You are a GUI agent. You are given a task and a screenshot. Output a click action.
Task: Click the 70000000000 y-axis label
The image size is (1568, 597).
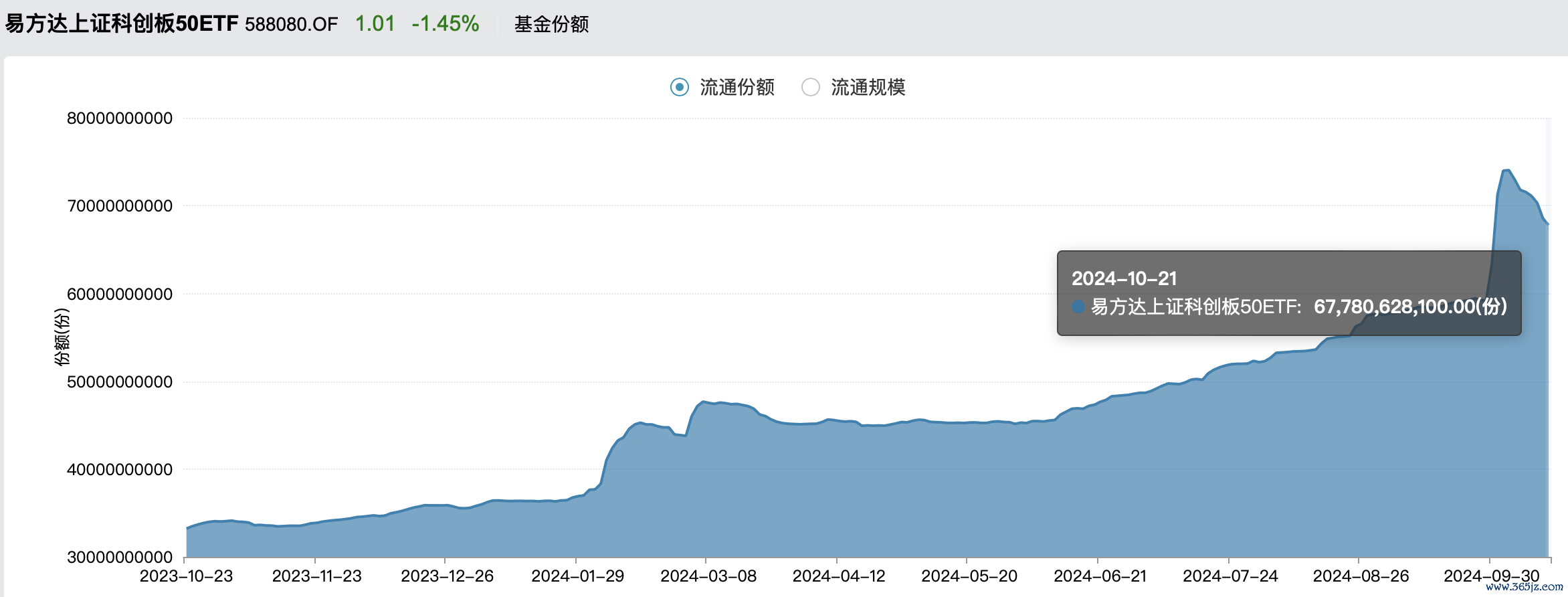coord(120,206)
